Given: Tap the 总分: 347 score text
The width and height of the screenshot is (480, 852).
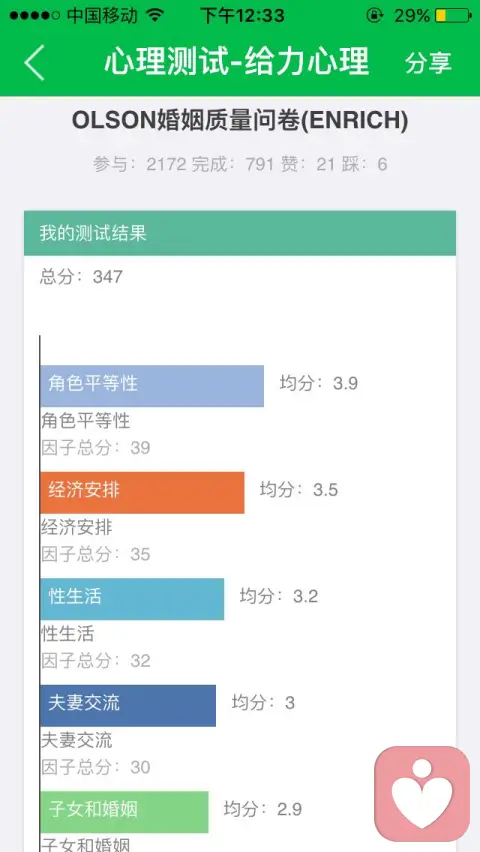Looking at the screenshot, I should point(81,277).
